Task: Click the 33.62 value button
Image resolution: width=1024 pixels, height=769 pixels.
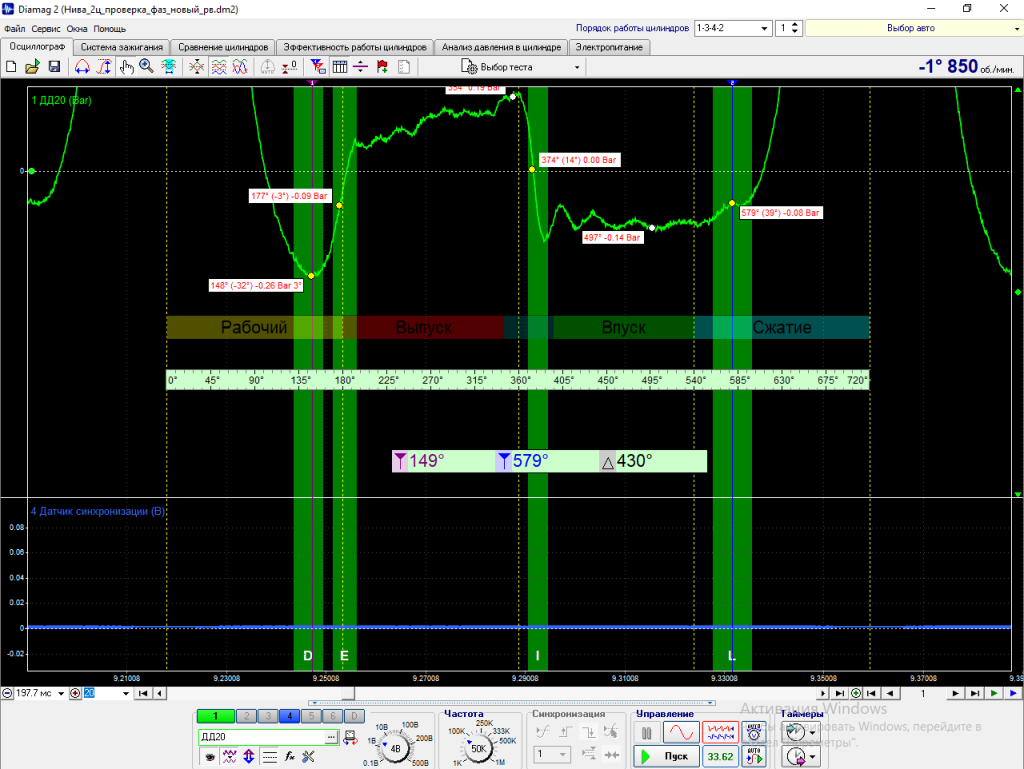Action: pyautogui.click(x=720, y=757)
